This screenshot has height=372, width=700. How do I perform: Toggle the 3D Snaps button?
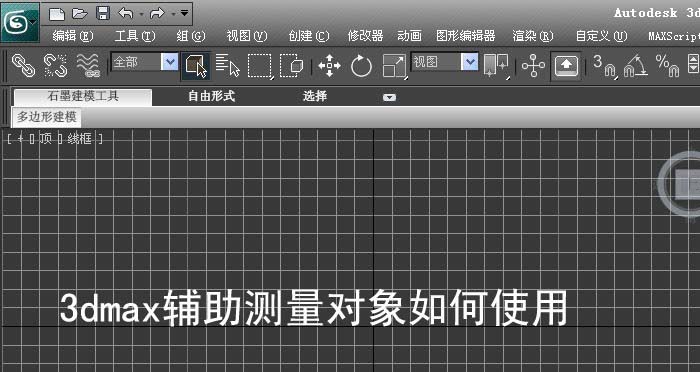tap(604, 66)
